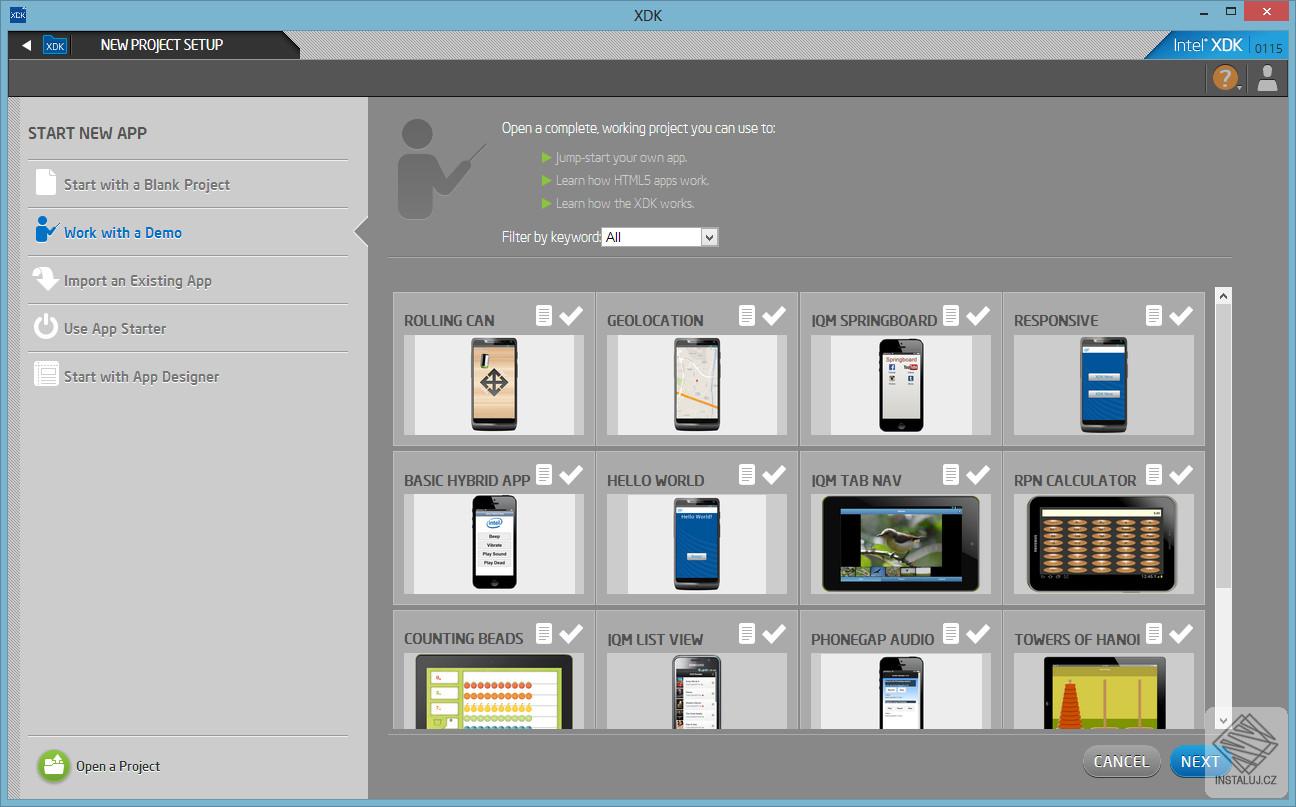Open the RPN Calculator document icon
This screenshot has width=1296, height=807.
(x=1154, y=474)
